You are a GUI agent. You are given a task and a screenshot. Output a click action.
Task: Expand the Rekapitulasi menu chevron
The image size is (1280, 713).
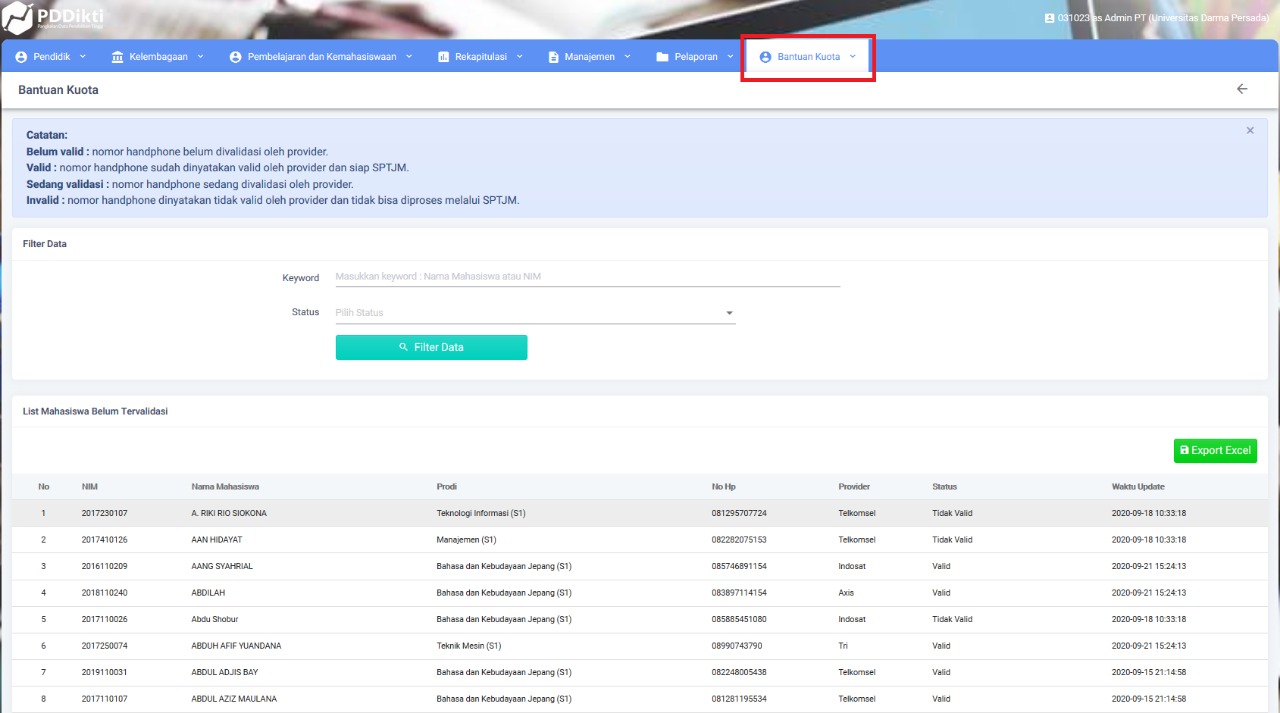pos(519,57)
